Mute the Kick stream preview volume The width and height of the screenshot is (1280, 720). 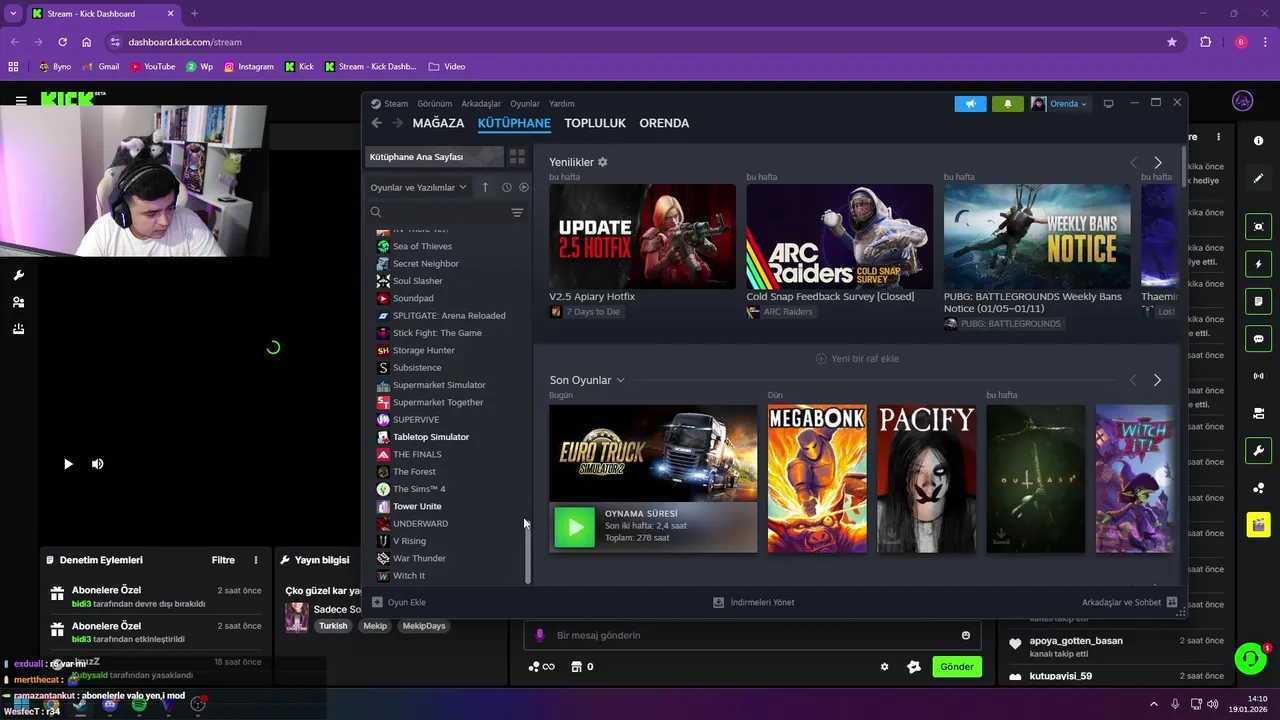(98, 464)
